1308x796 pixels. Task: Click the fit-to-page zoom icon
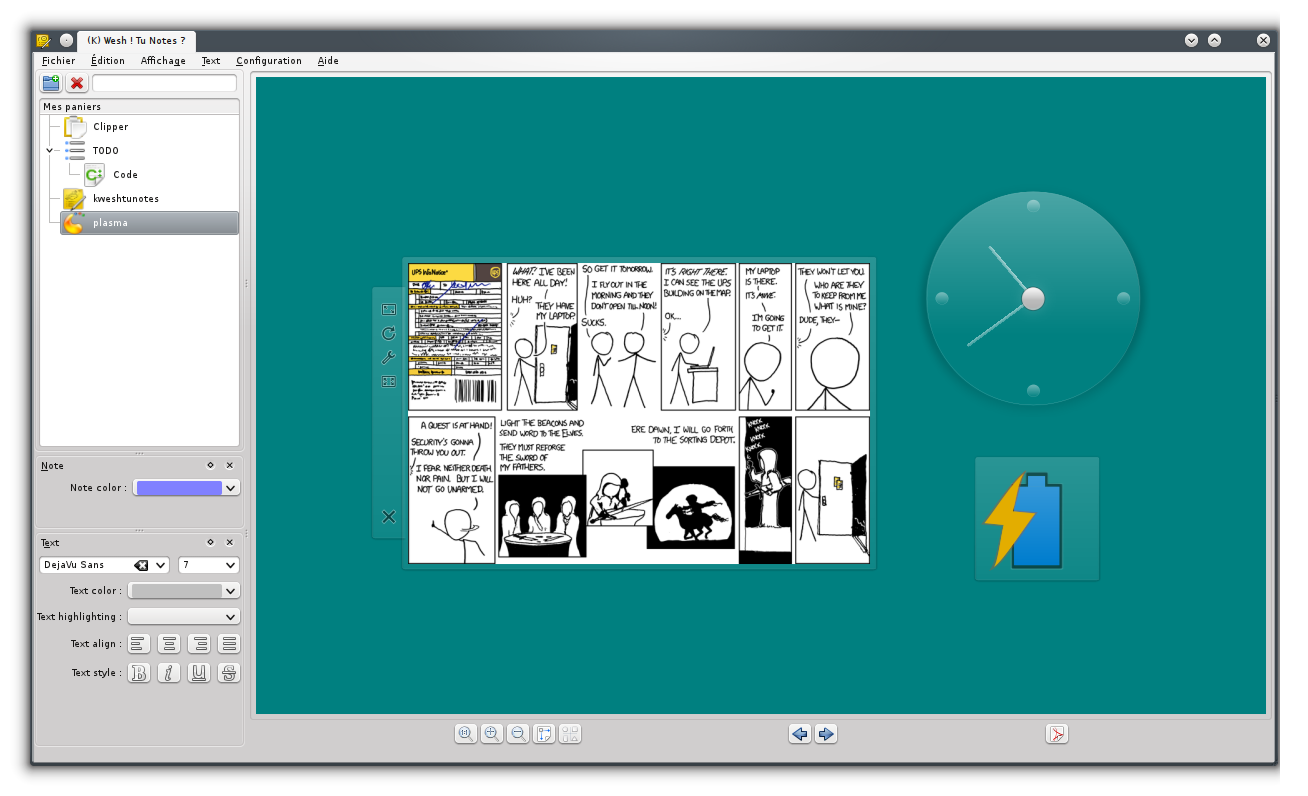544,734
